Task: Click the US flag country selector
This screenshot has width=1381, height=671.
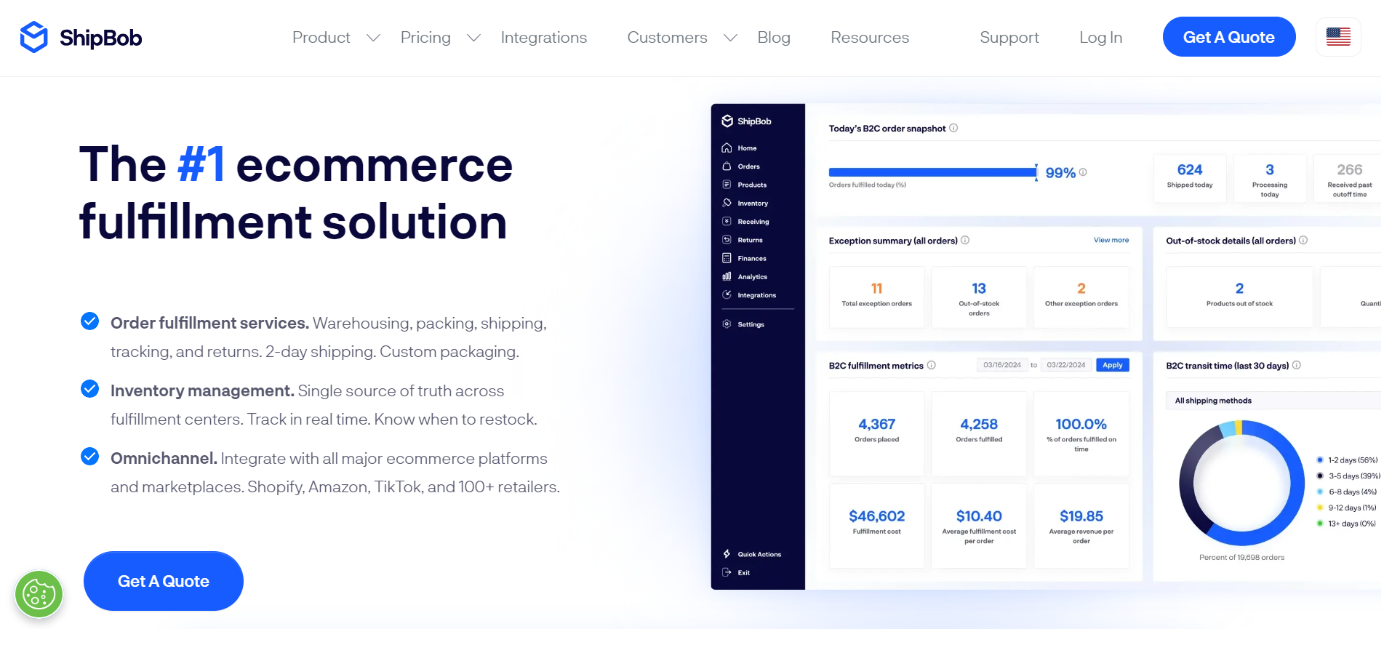Action: coord(1338,37)
